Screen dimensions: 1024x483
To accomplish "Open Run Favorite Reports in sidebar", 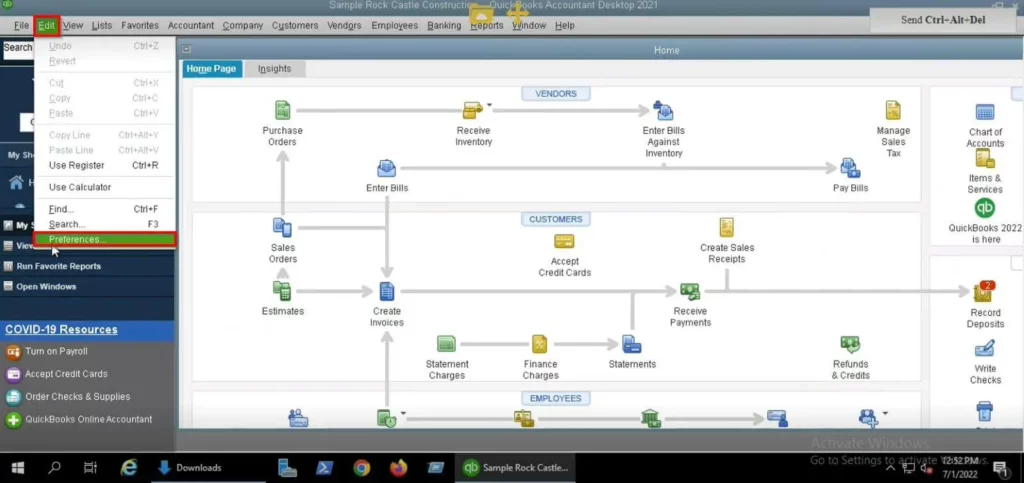I will click(x=58, y=266).
